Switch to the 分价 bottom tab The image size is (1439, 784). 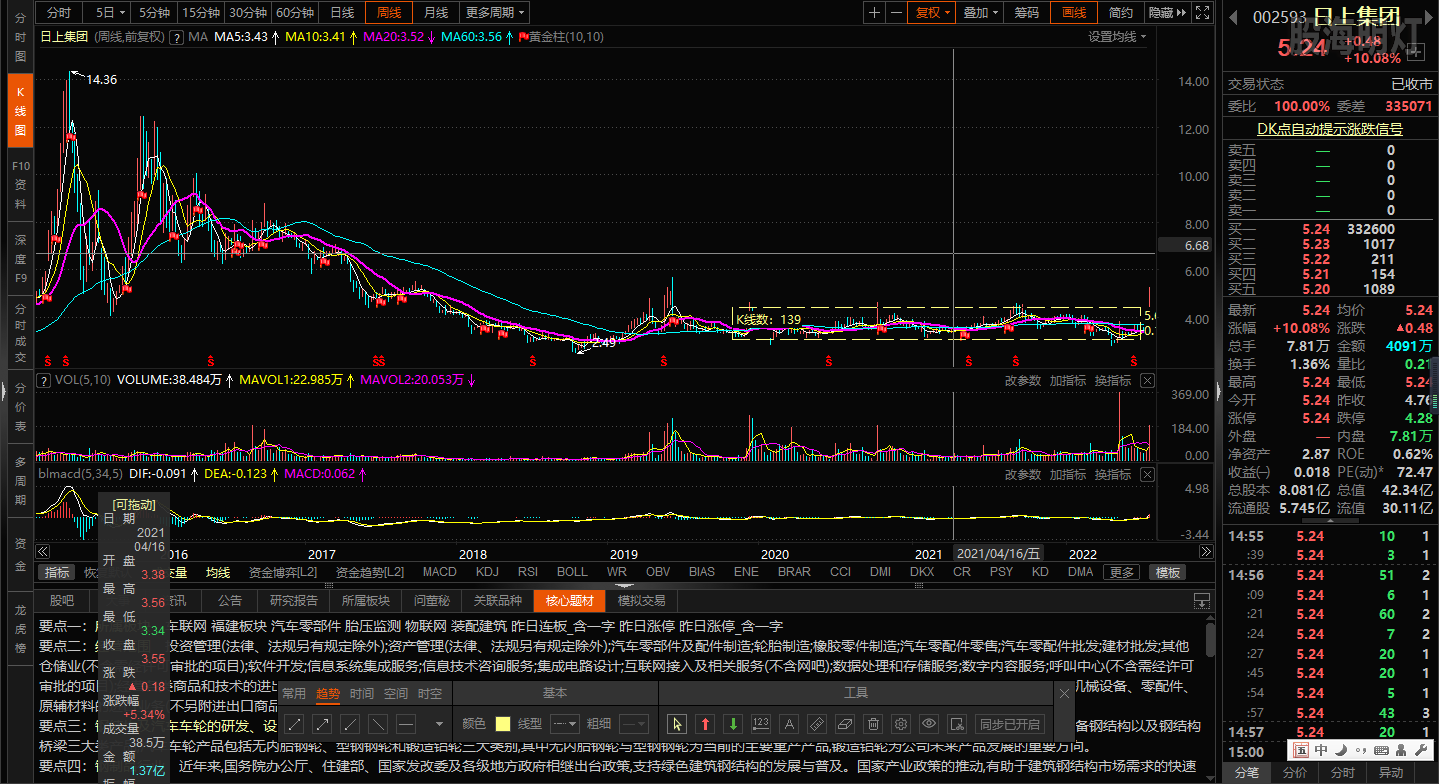[1294, 773]
